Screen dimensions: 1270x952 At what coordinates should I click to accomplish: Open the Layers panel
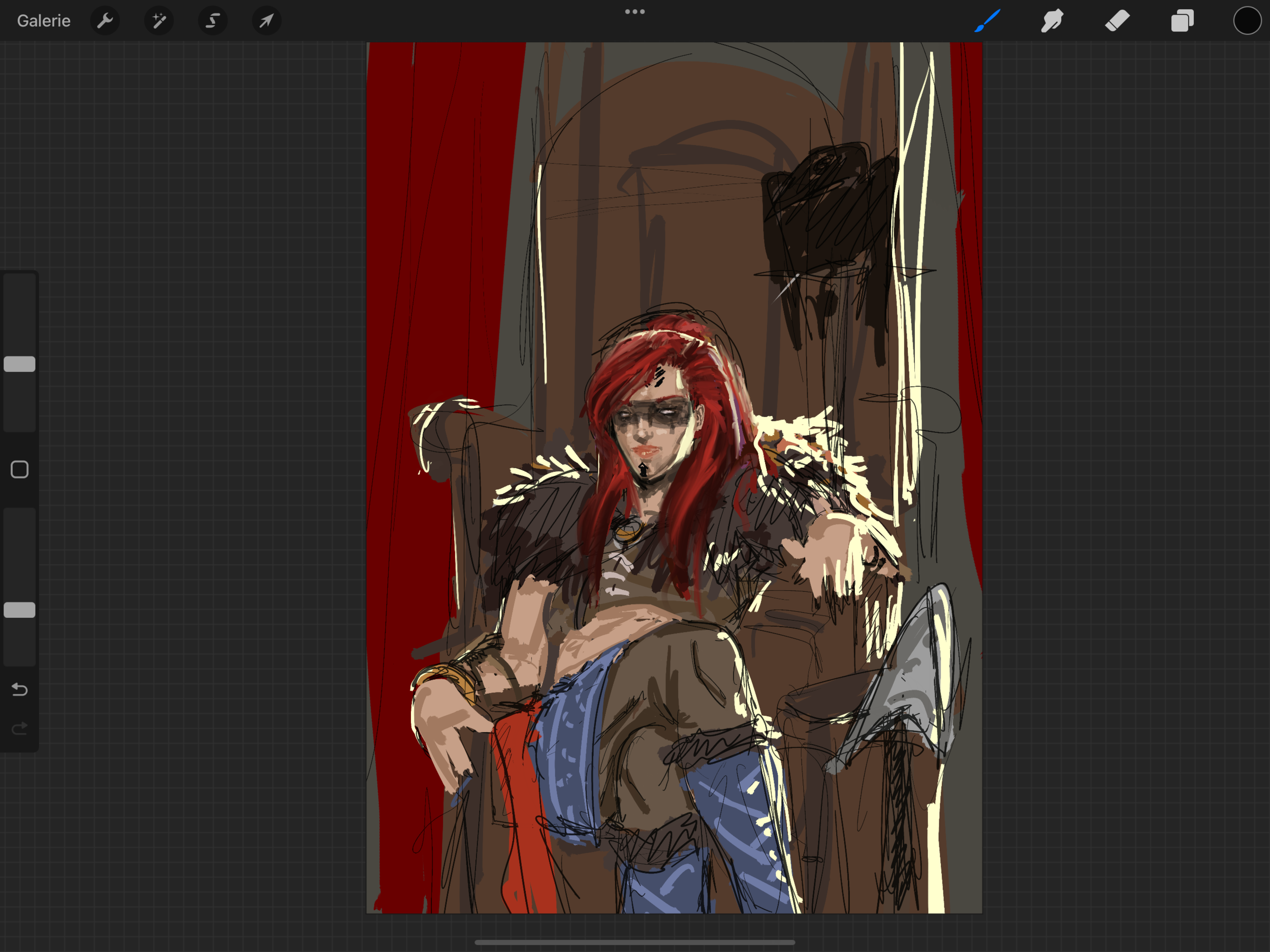pos(1182,21)
